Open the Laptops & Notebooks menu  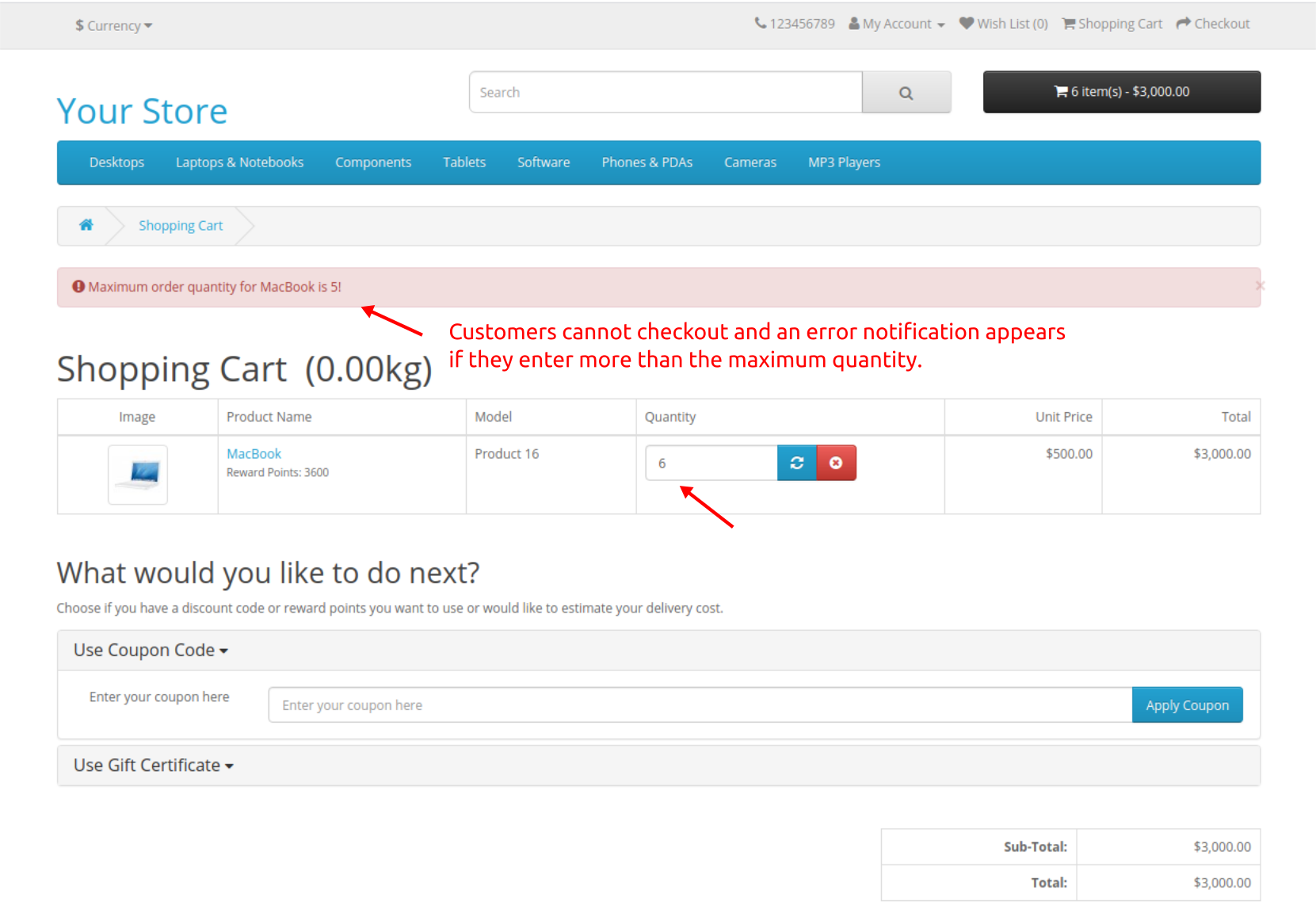pos(239,162)
